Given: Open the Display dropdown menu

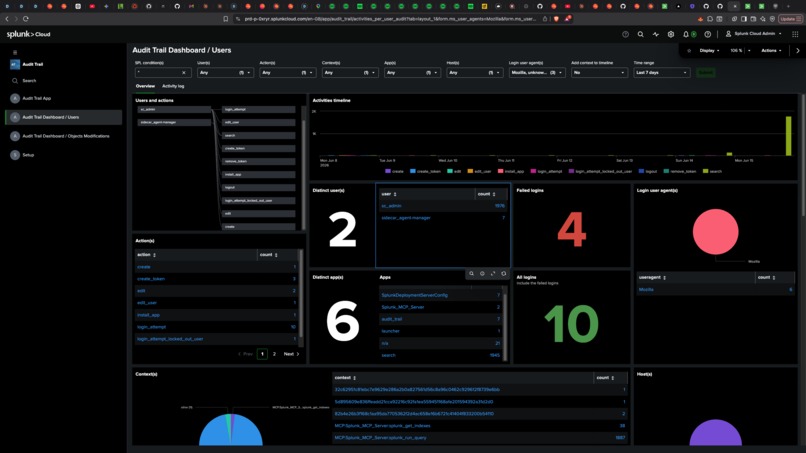Looking at the screenshot, I should 709,50.
